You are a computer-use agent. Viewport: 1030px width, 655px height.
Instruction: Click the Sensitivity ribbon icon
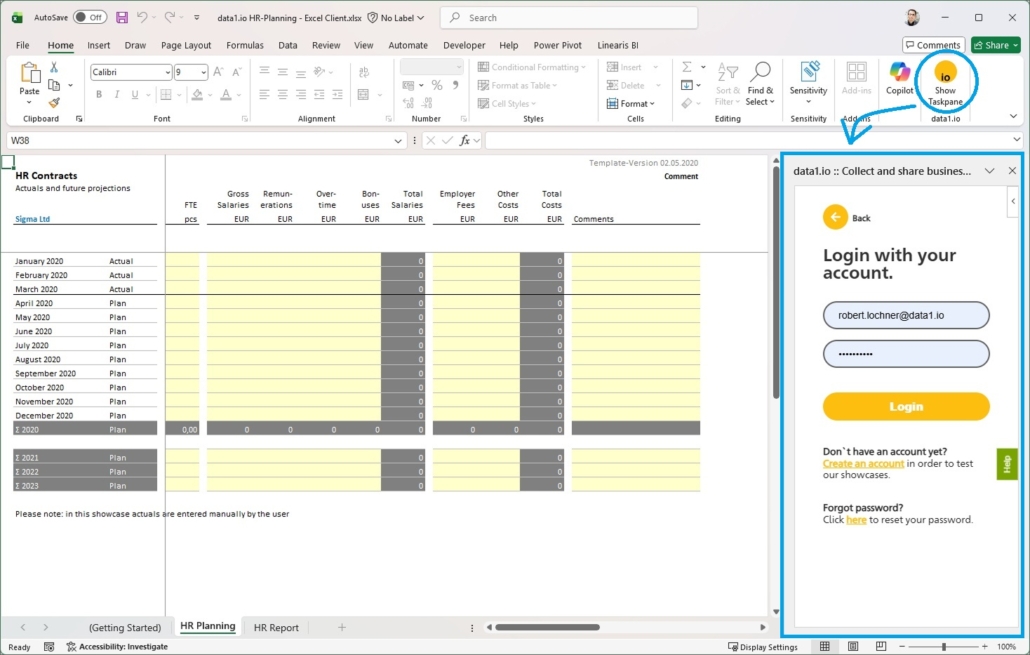[x=808, y=78]
